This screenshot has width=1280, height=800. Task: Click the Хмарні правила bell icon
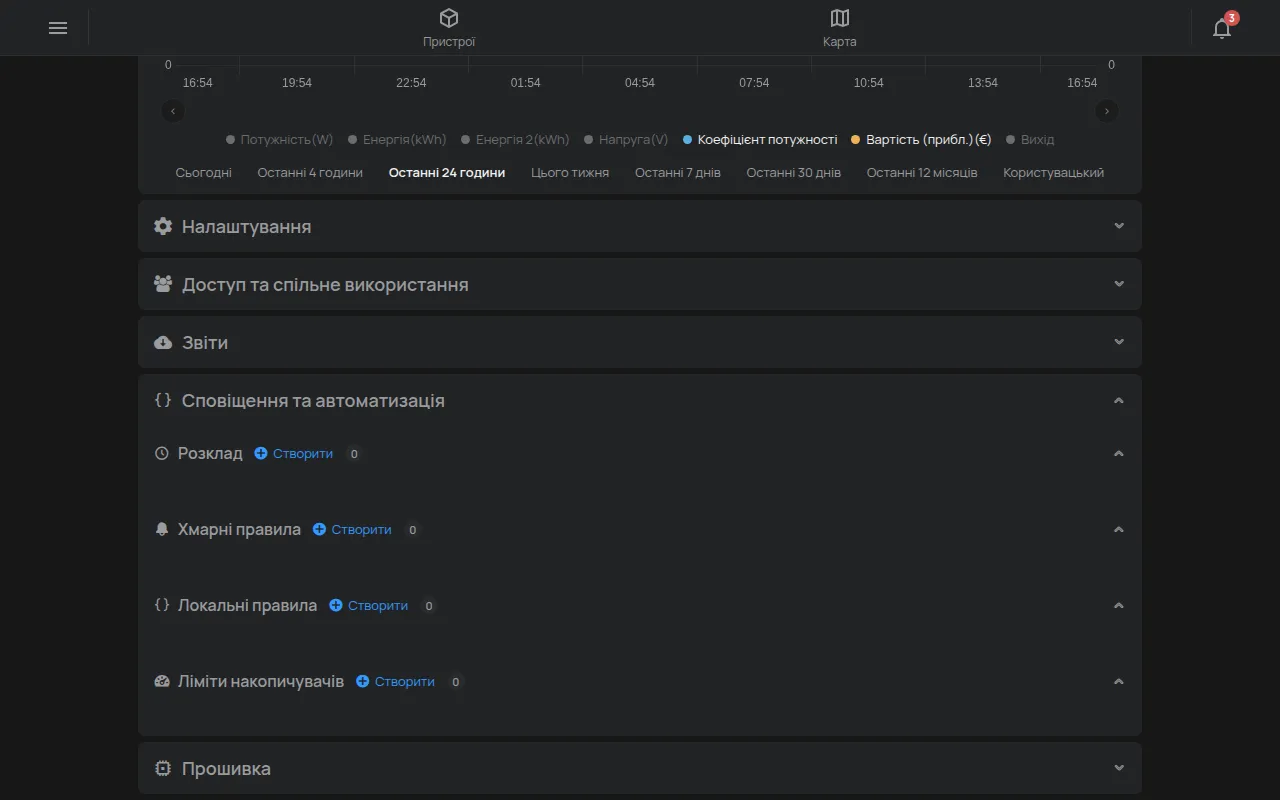point(162,529)
